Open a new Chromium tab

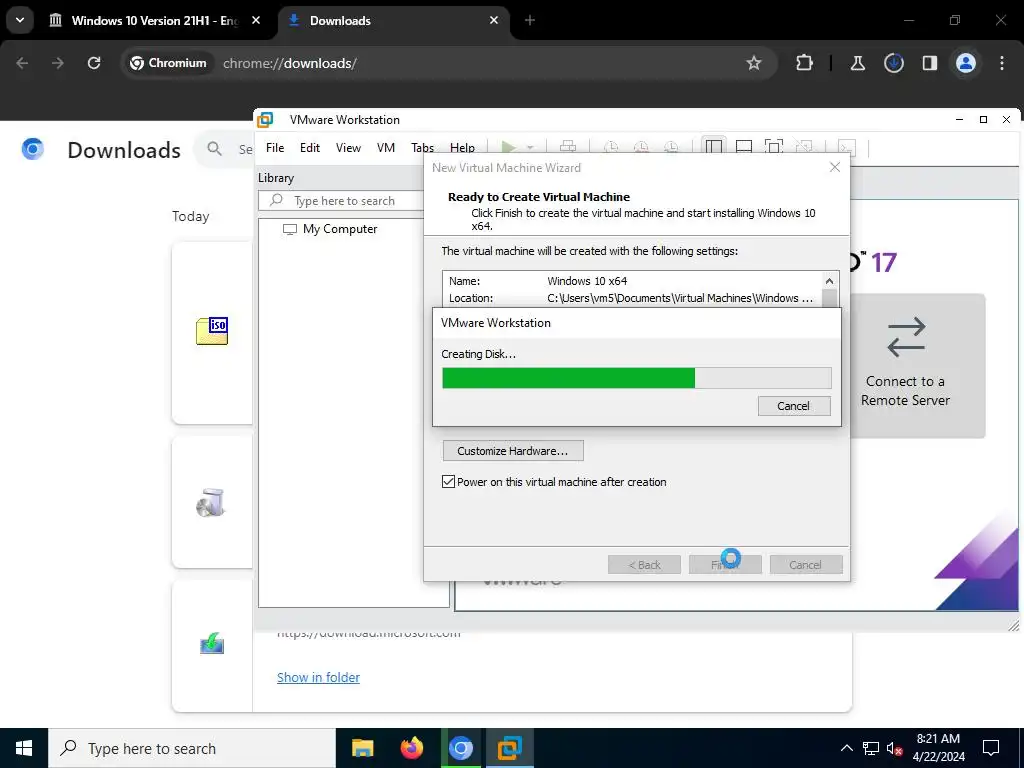click(530, 20)
